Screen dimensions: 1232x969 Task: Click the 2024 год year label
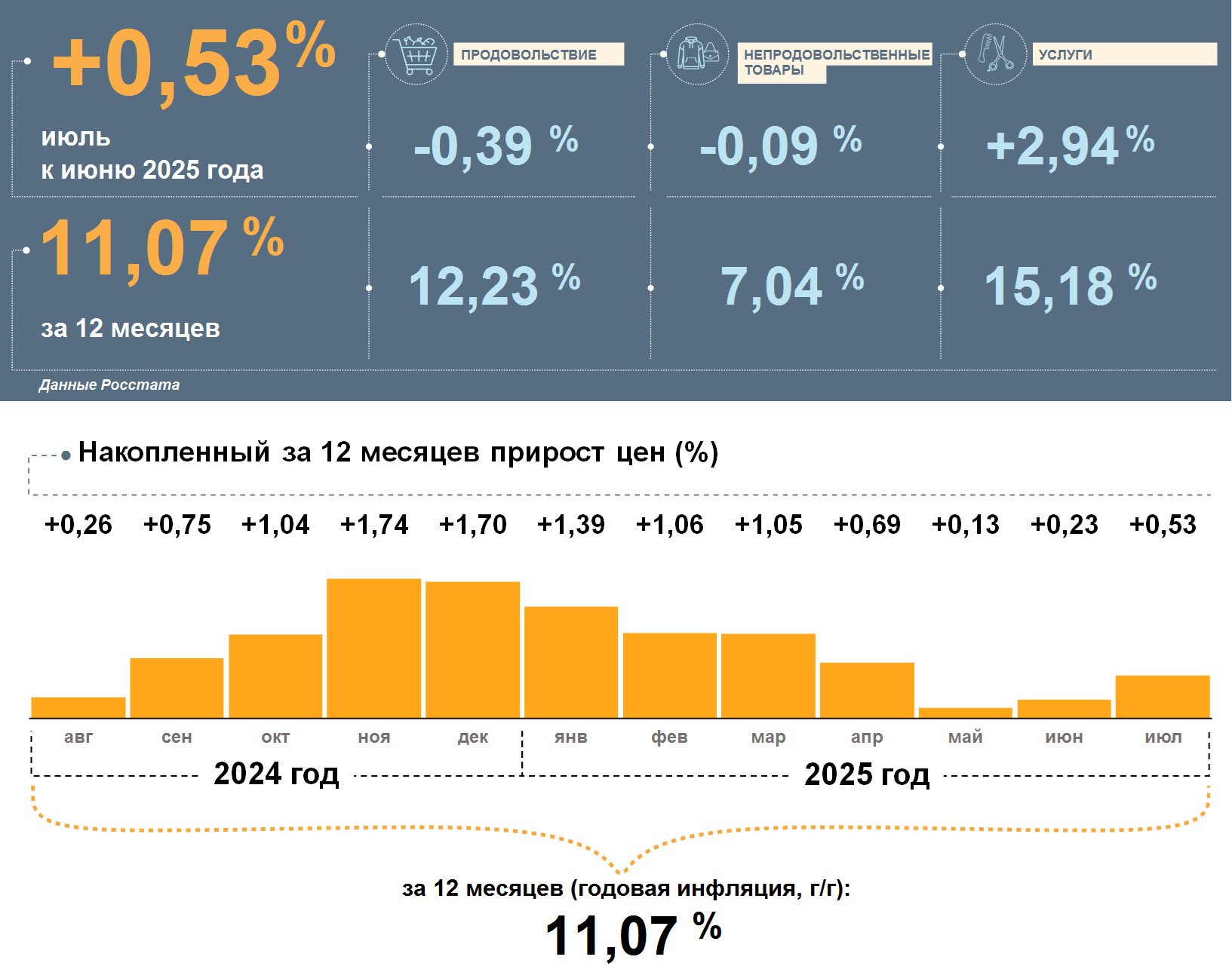[x=276, y=774]
